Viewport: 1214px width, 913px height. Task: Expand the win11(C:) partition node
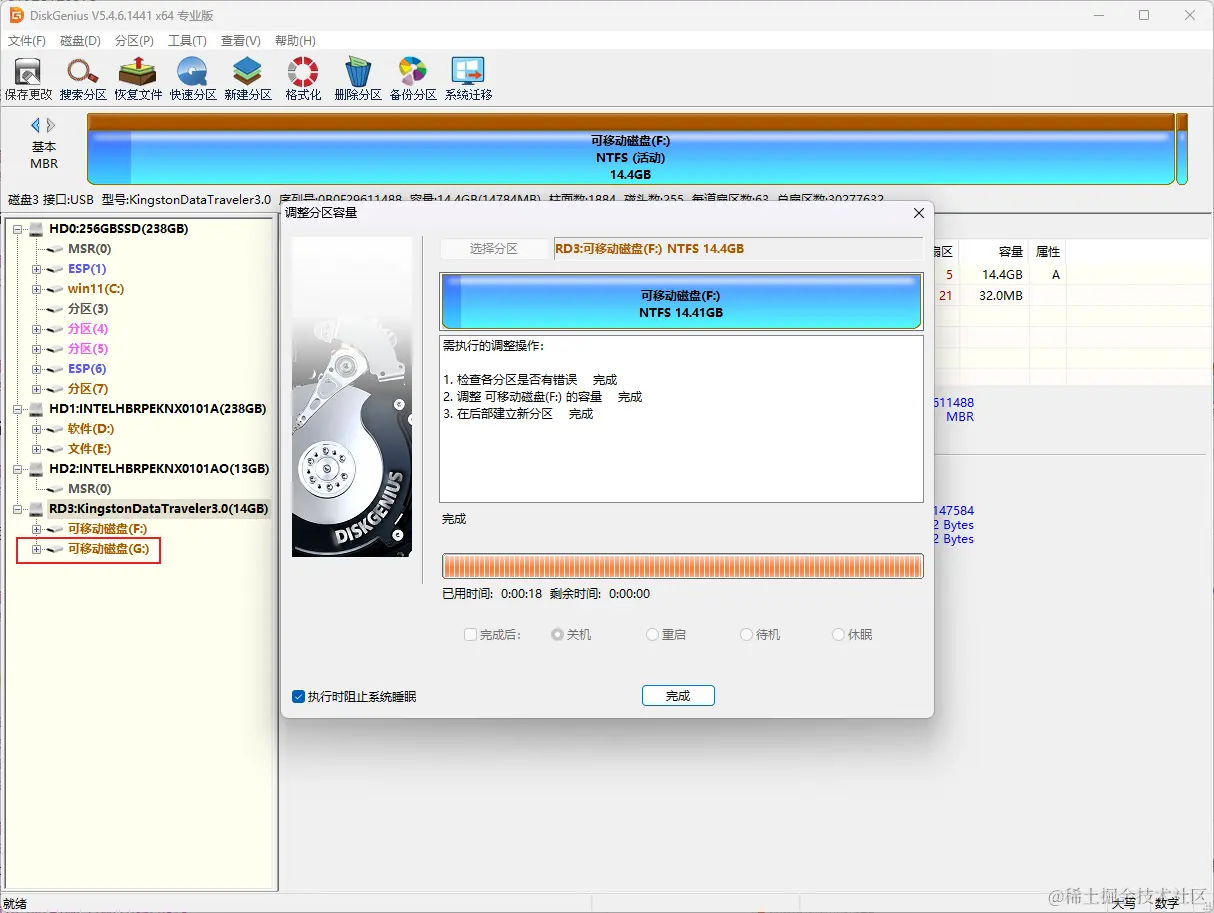(37, 289)
